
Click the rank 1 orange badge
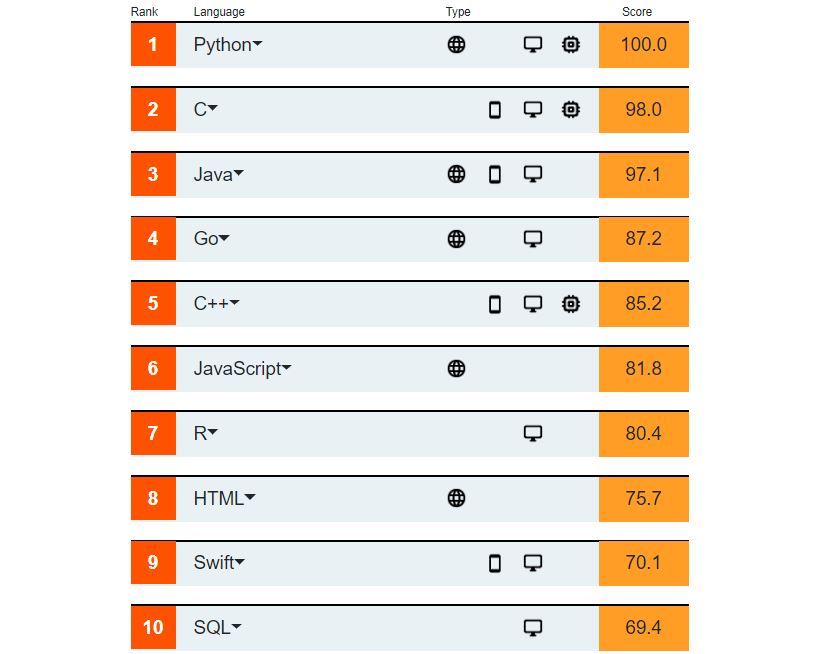click(153, 44)
